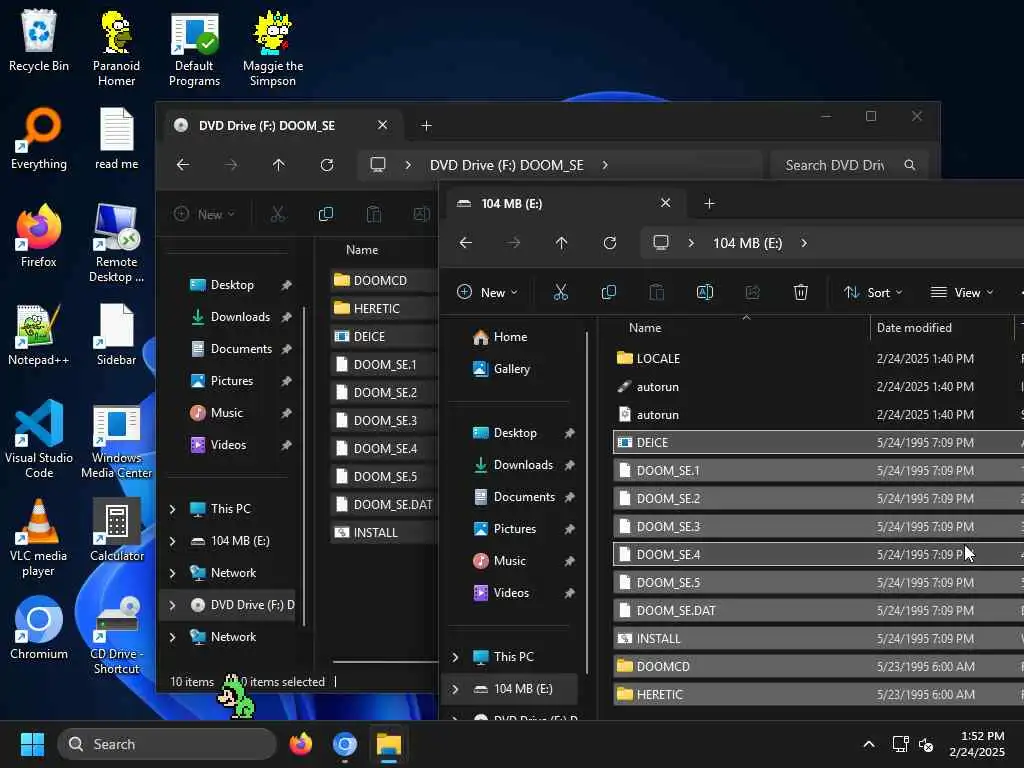Open Paranoid Homer desktop icon

pos(116,48)
